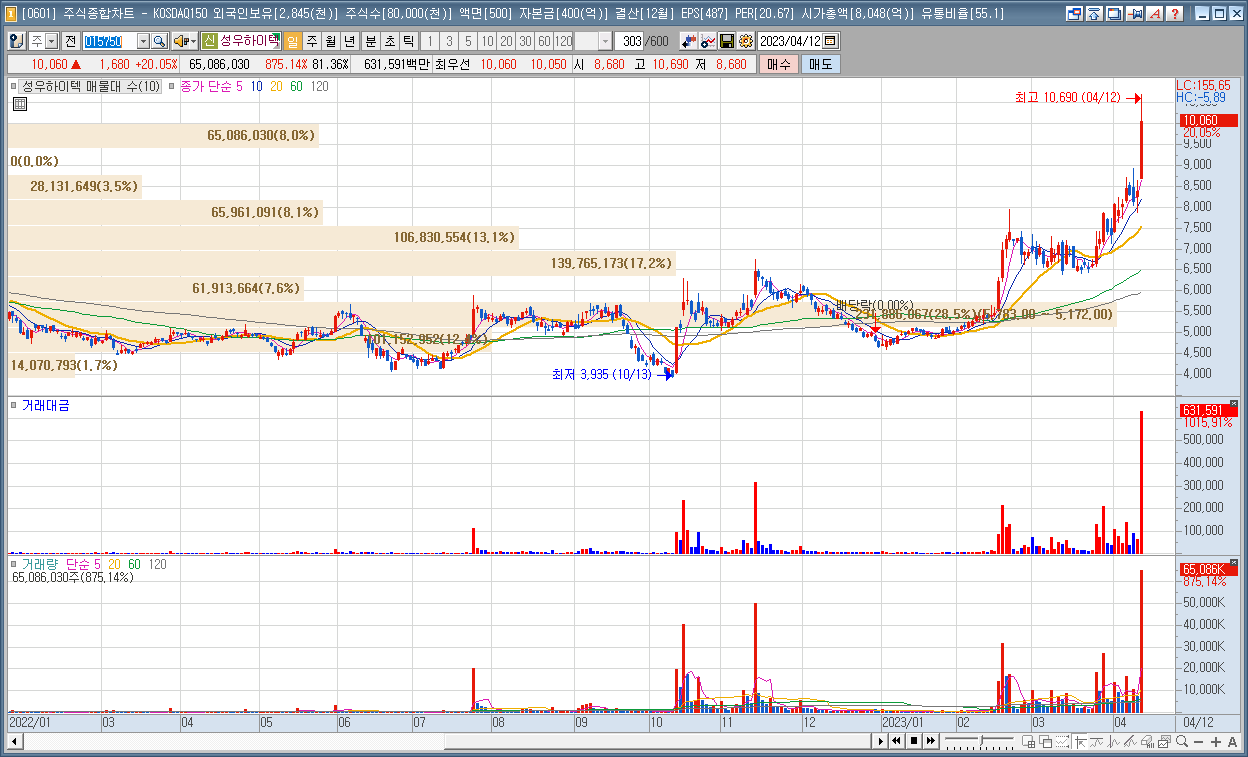Click the chart compare icon with arrows
This screenshot has width=1248, height=757.
click(688, 41)
